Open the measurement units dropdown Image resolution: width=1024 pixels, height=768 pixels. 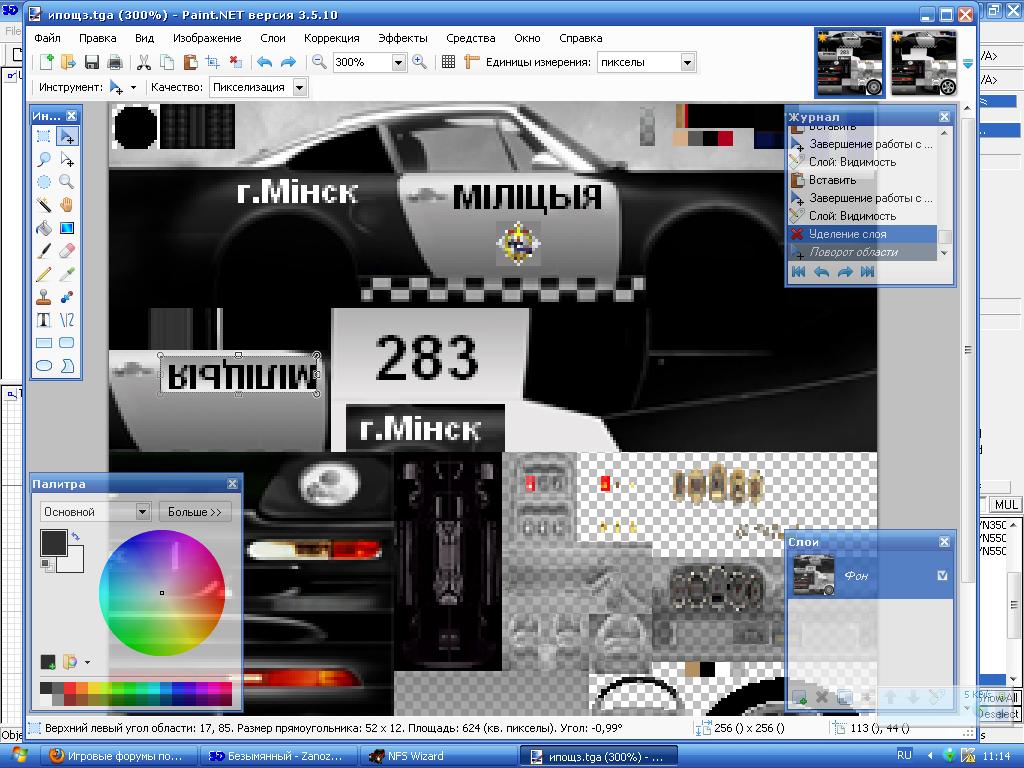coord(687,62)
